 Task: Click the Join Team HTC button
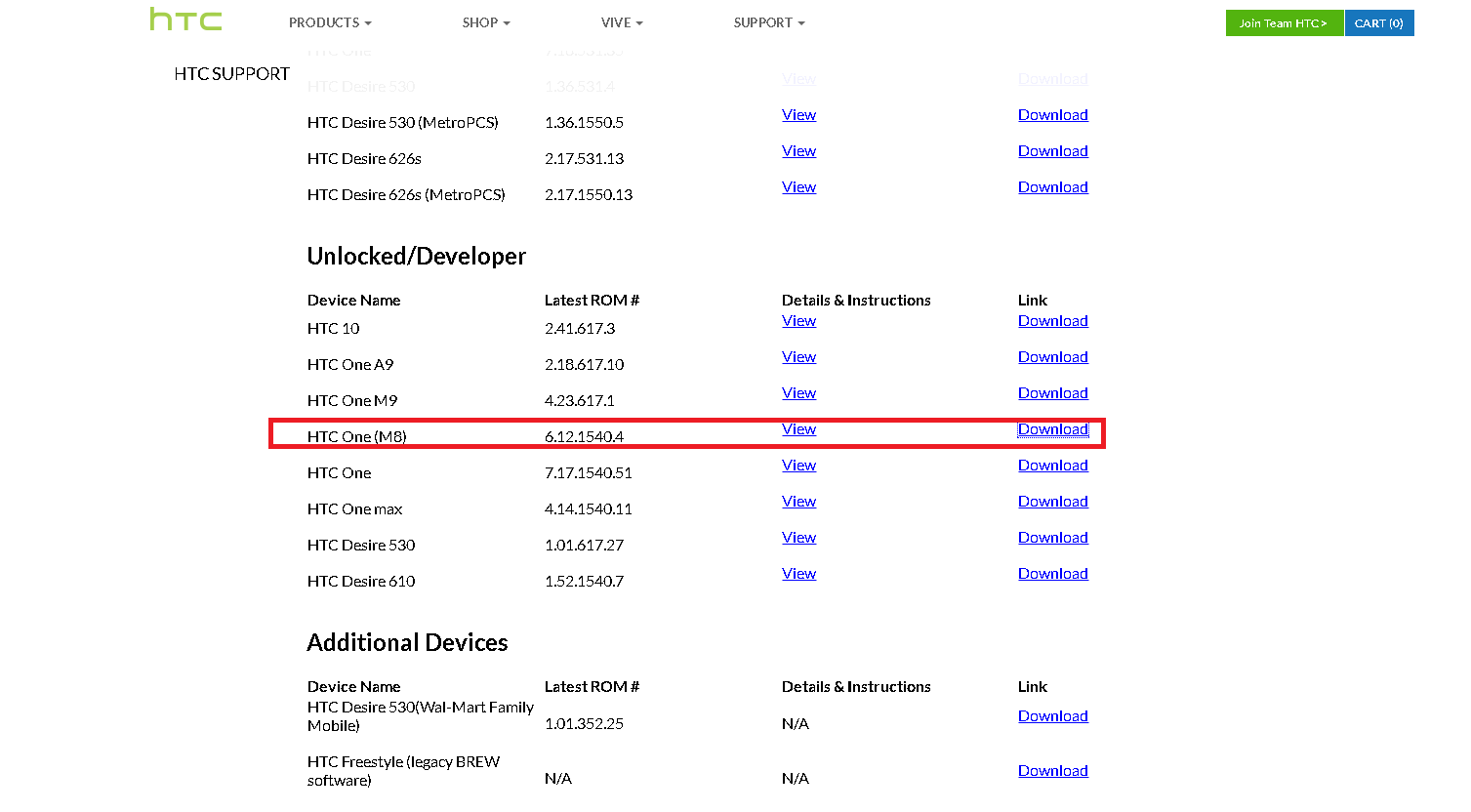coord(1284,23)
